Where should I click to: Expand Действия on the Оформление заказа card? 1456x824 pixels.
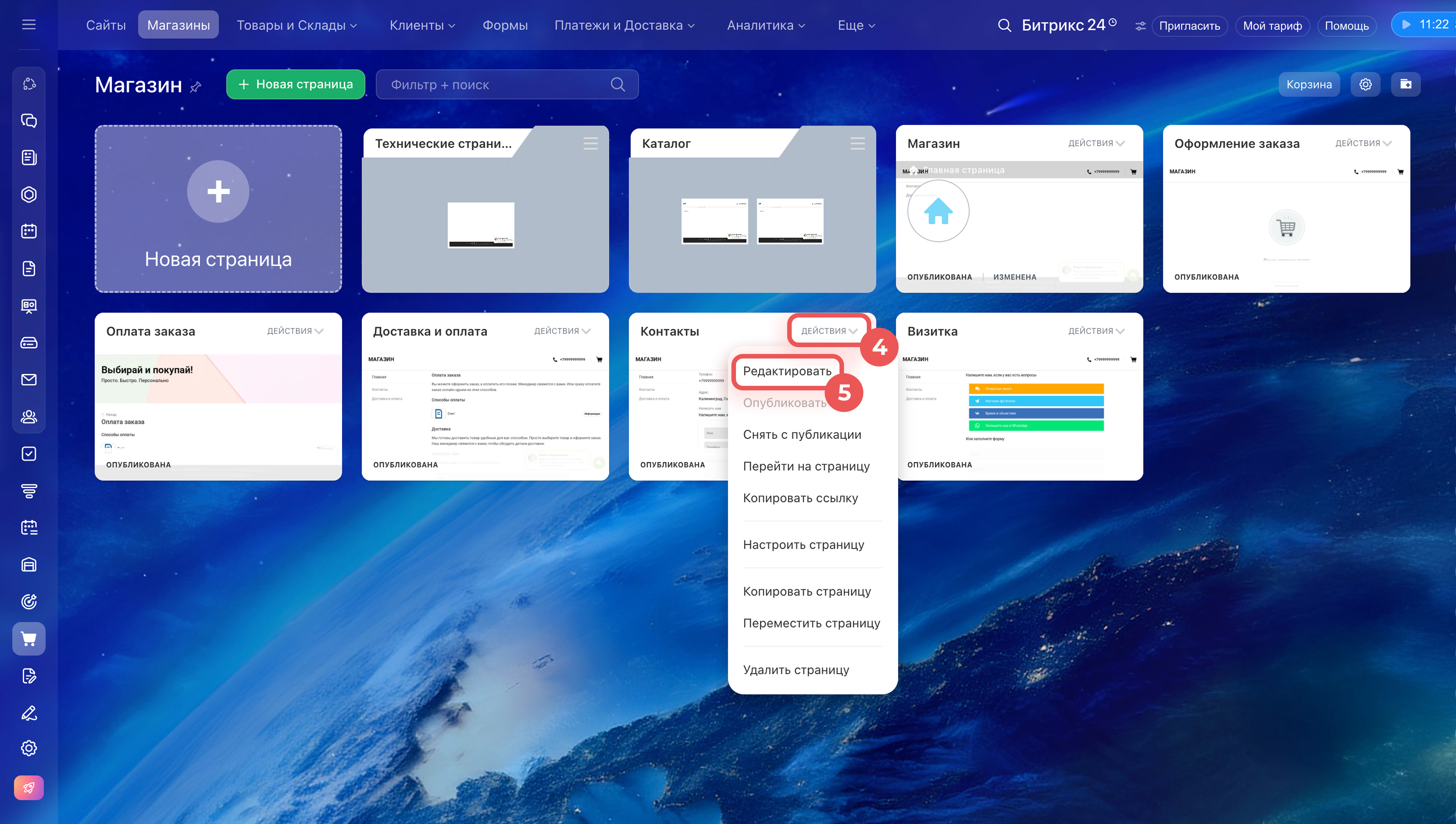tap(1363, 143)
